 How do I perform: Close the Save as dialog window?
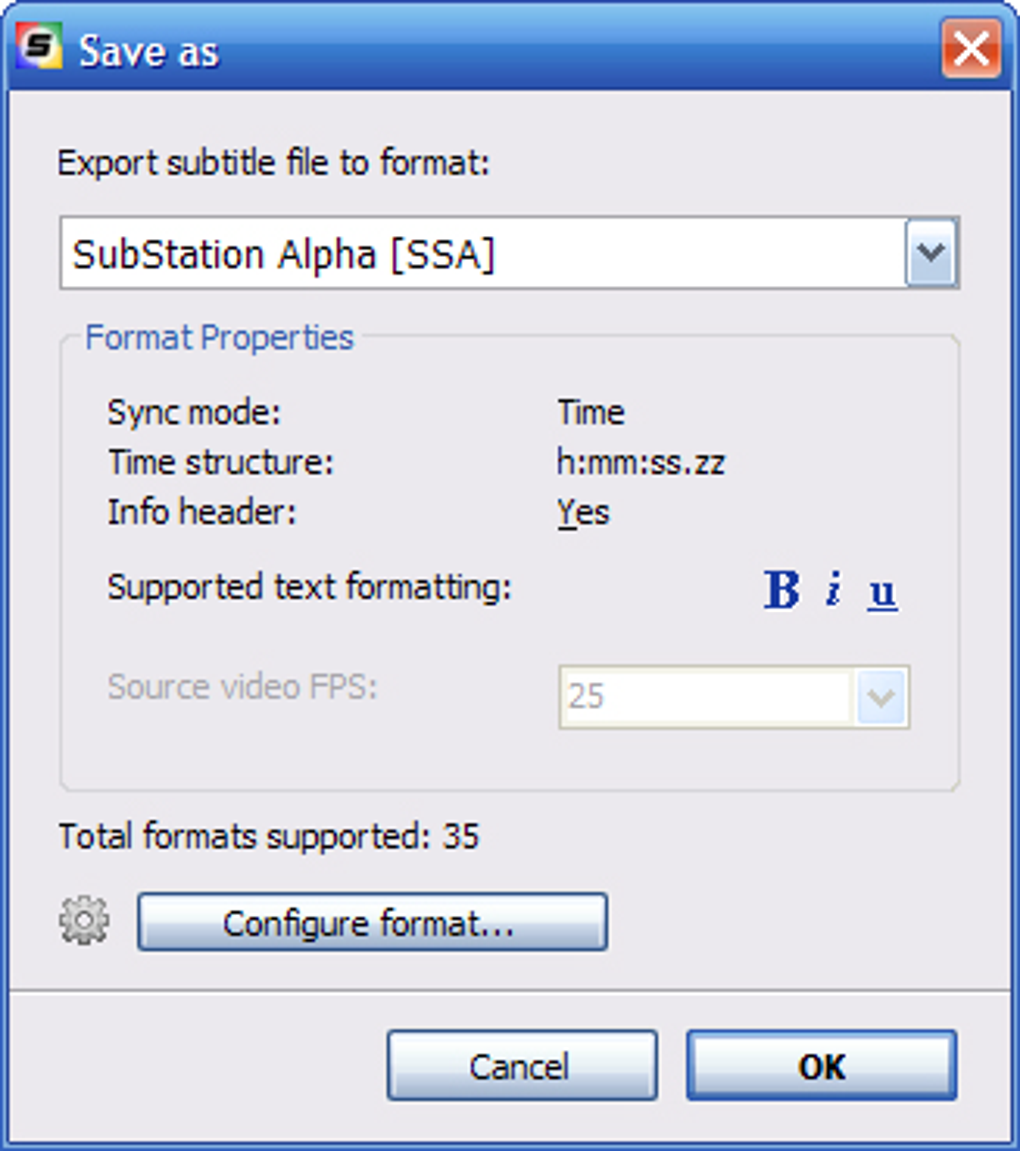[969, 49]
